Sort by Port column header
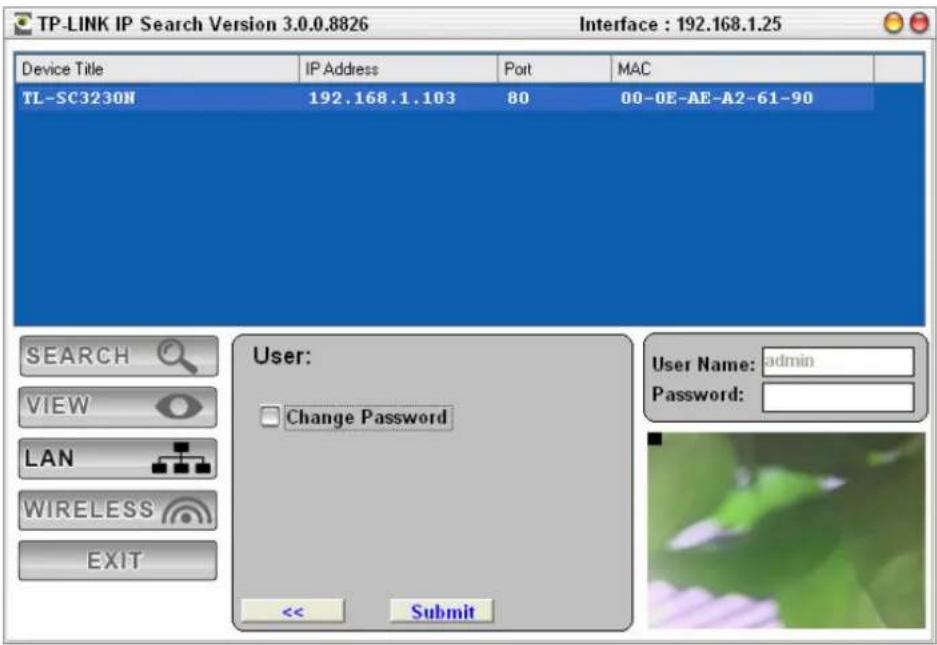937x645 pixels. 555,69
